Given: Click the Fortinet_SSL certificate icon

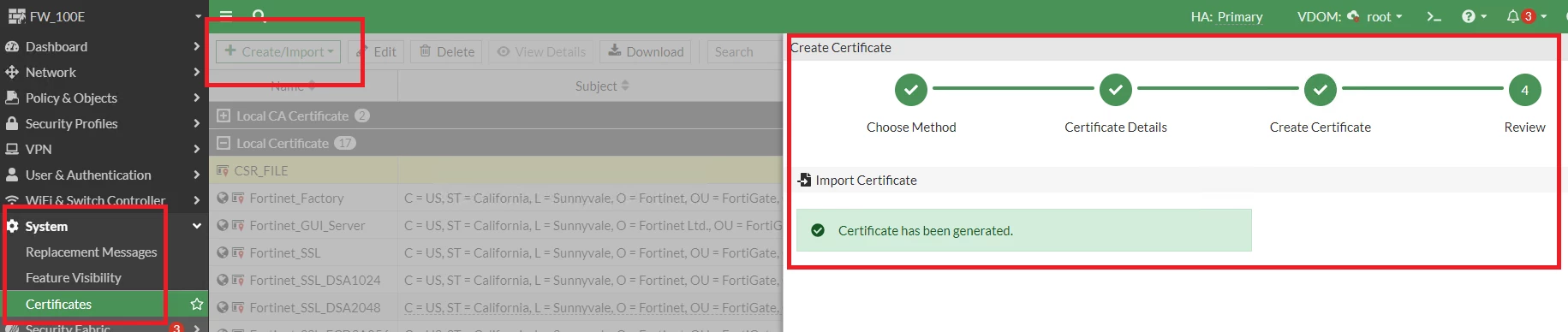Looking at the screenshot, I should tap(237, 252).
